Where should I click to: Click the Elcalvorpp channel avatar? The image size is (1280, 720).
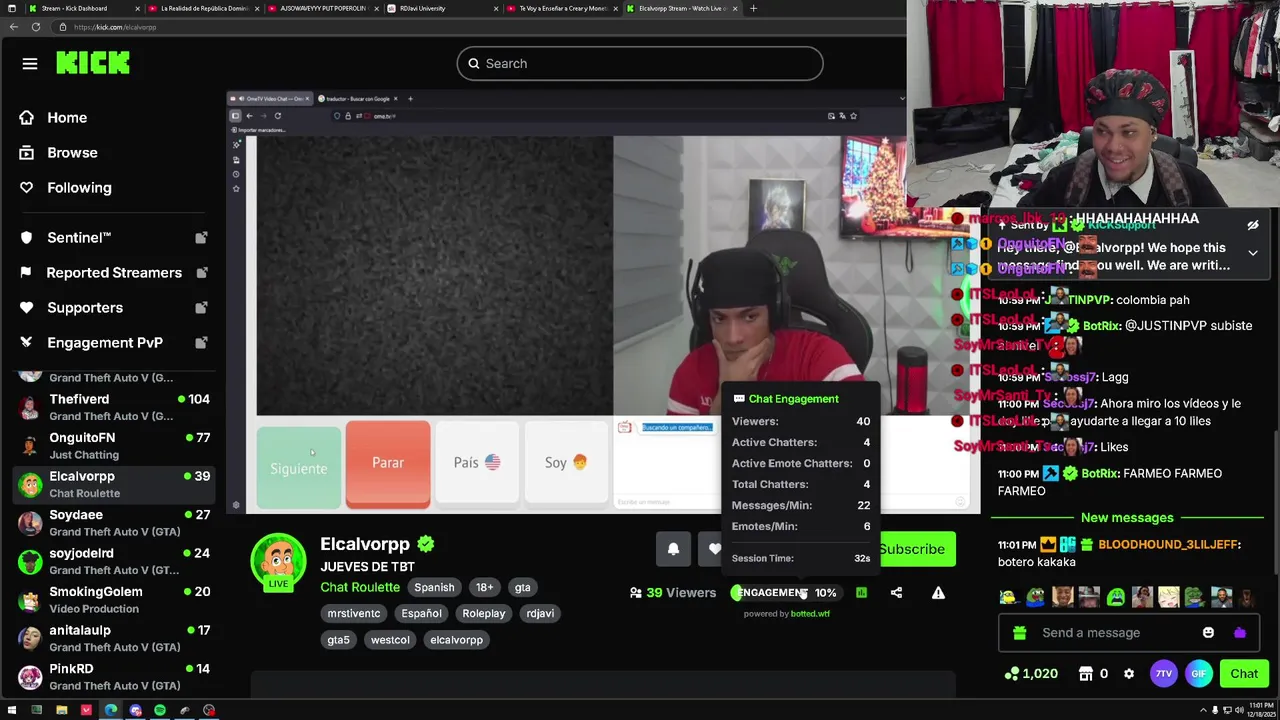(278, 561)
